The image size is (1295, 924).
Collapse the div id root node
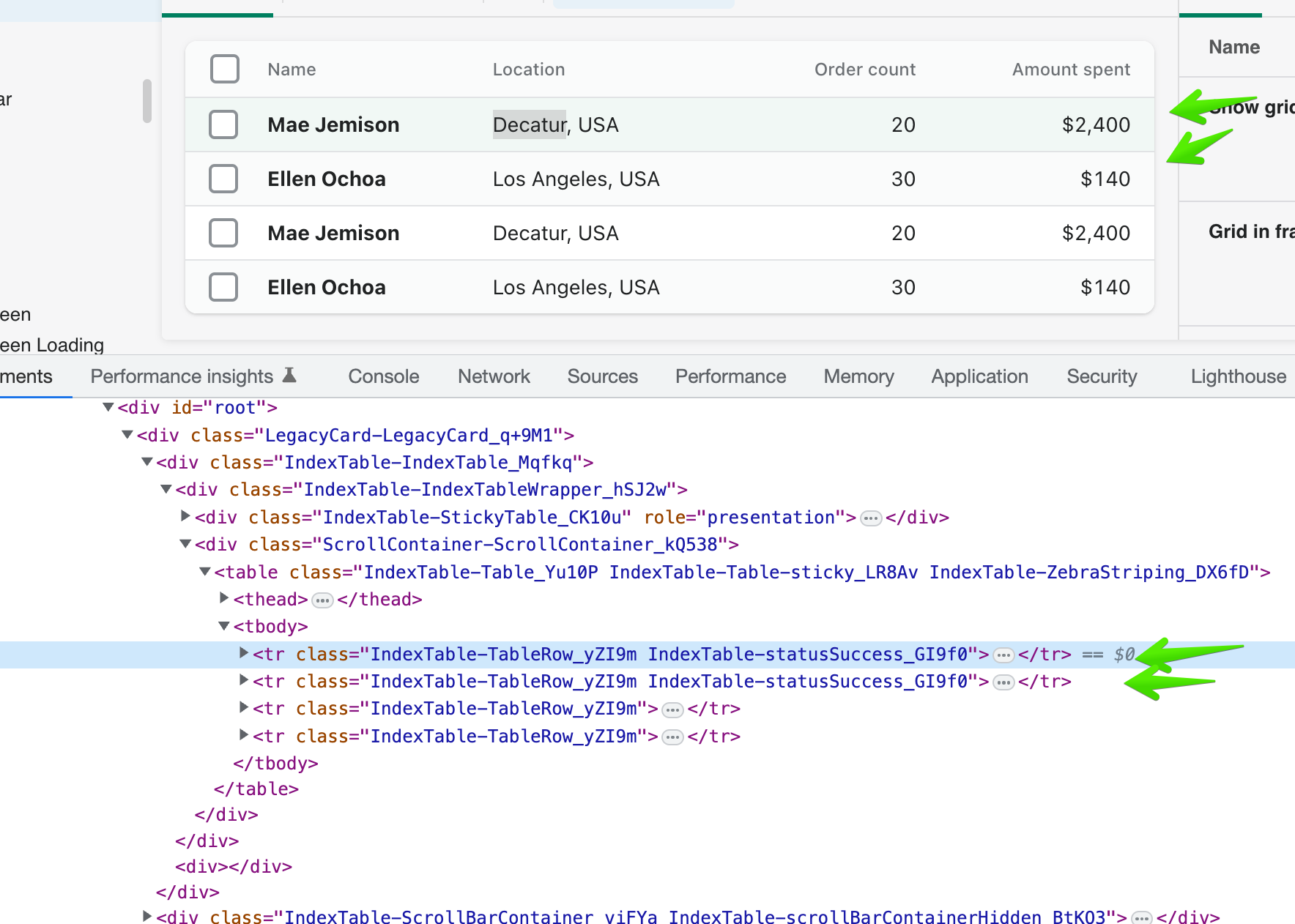tap(108, 407)
